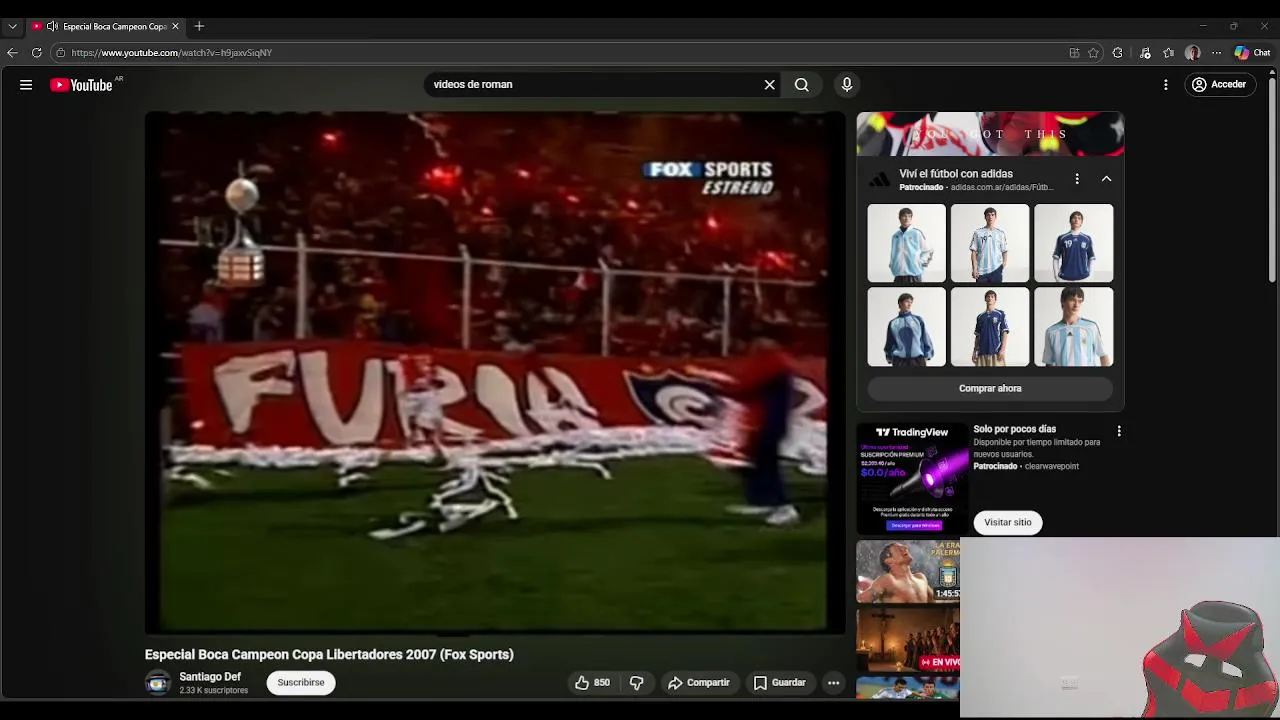Subscribe with the Suscribirse button
1280x720 pixels.
301,683
